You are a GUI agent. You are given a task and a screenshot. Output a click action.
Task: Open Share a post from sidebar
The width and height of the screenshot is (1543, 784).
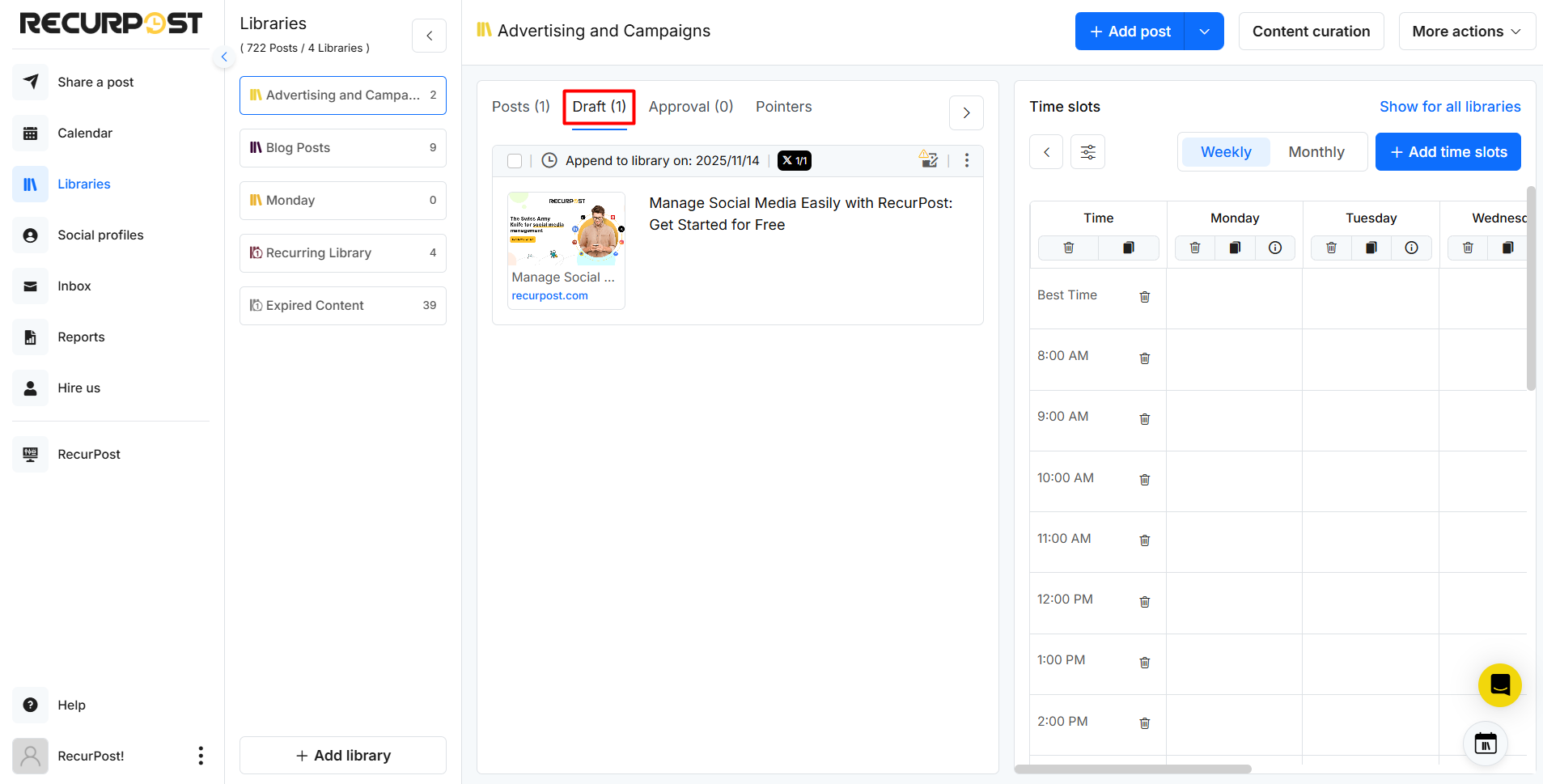coord(95,82)
